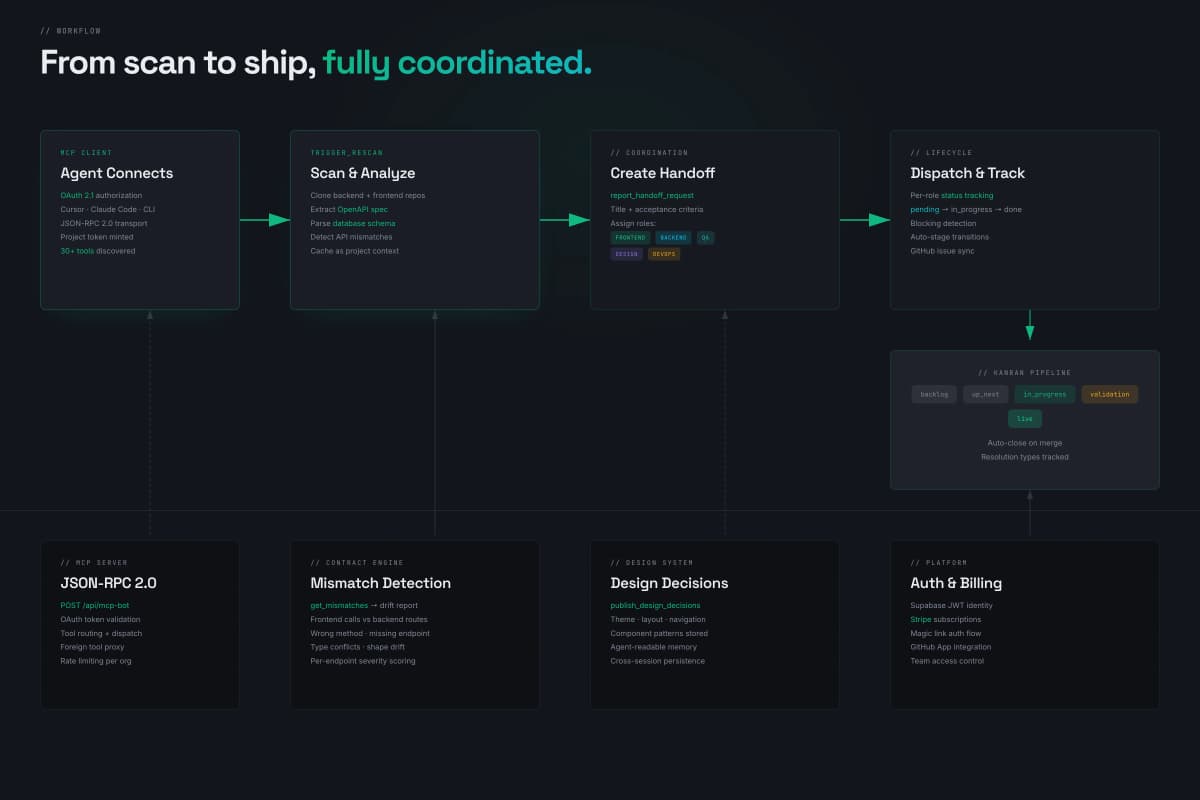
Task: Click 'Title + acceptance criteria' line
Action: pos(657,209)
